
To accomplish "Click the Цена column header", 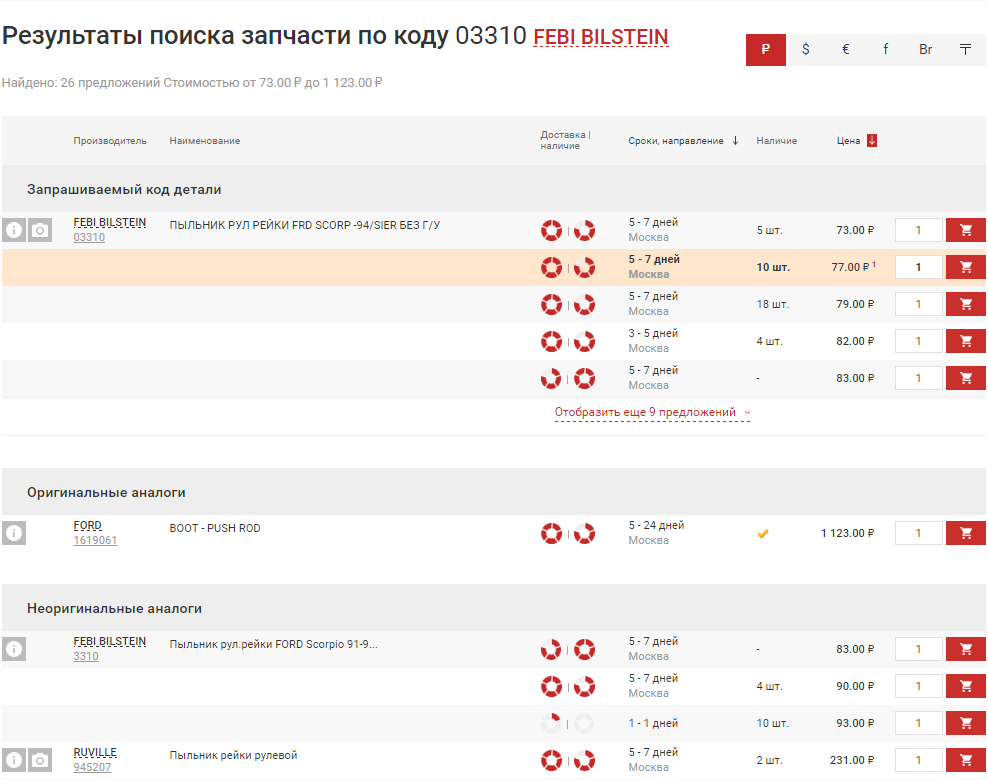I will click(848, 141).
